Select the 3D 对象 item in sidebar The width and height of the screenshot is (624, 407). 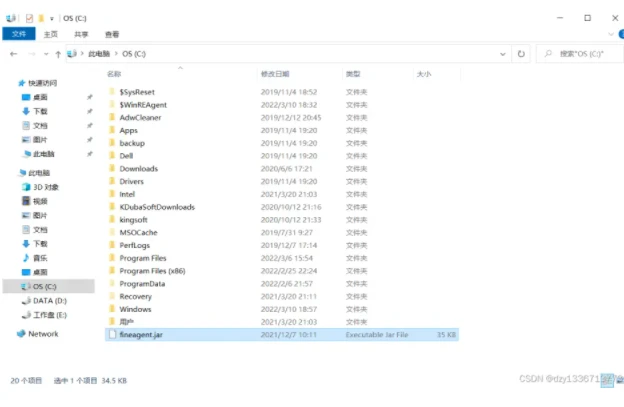[x=45, y=187]
